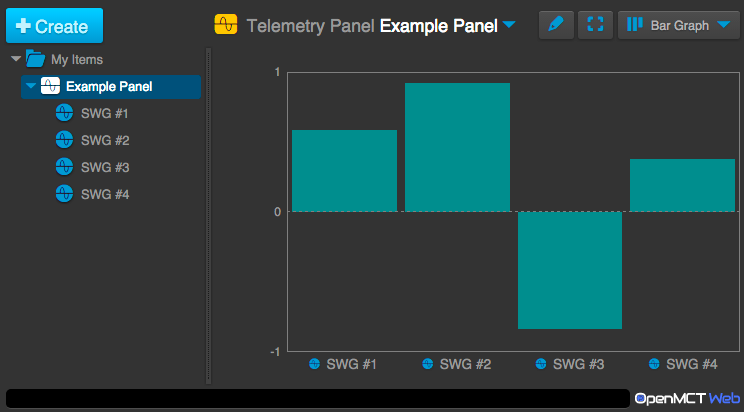The height and width of the screenshot is (412, 744).
Task: Click the SWG #1 telemetry icon in tree
Action: click(x=65, y=114)
